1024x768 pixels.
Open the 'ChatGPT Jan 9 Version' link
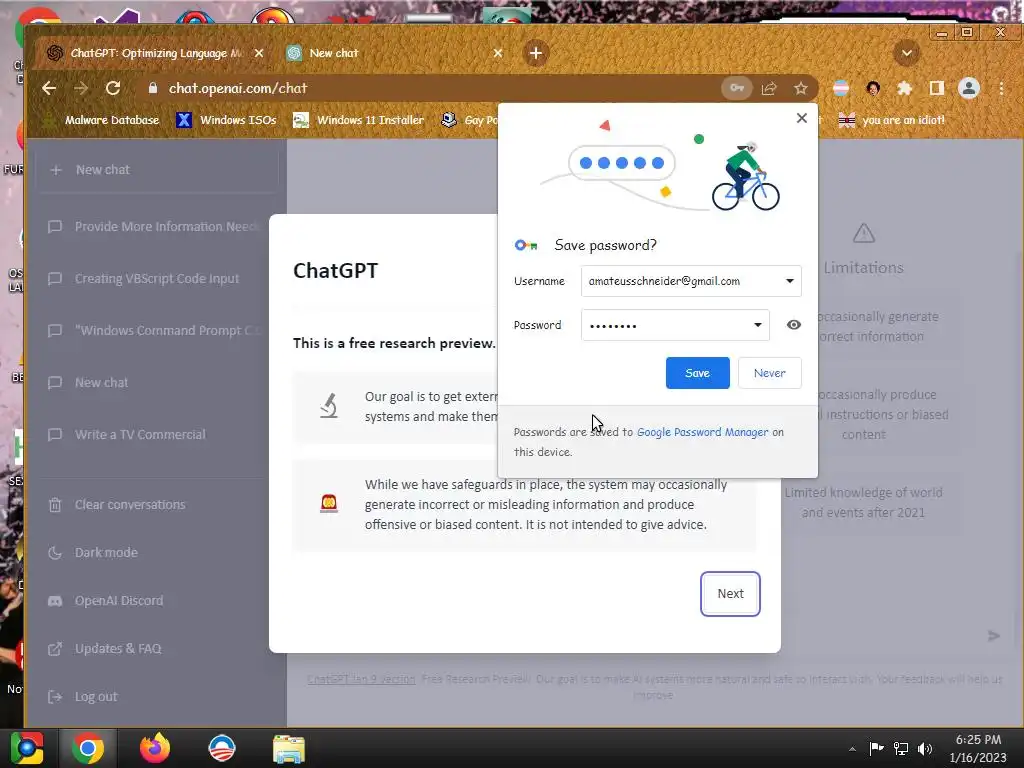(361, 679)
